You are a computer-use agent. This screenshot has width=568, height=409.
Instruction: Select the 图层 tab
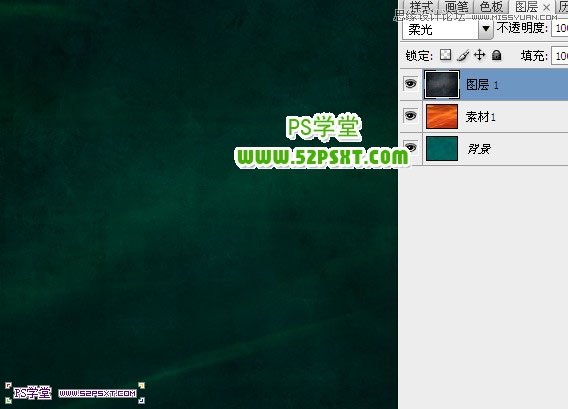526,7
